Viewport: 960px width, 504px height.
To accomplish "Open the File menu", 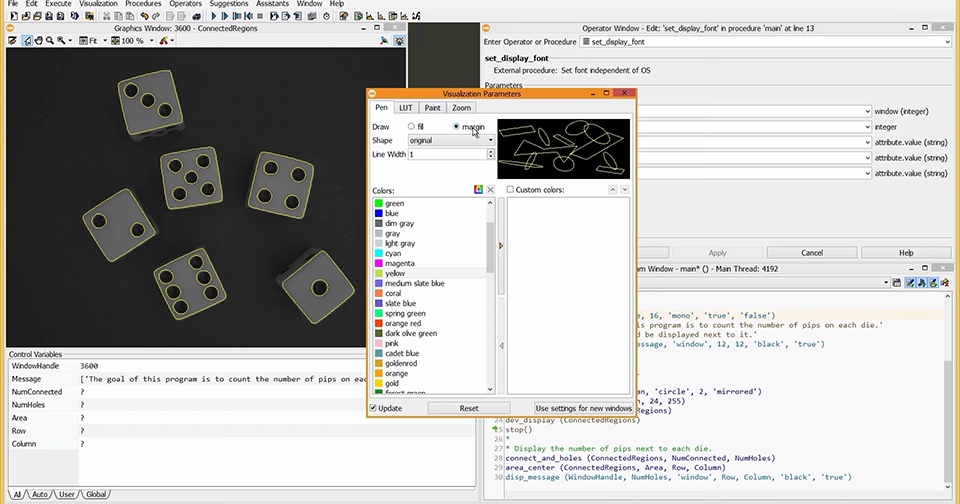I will [x=13, y=3].
